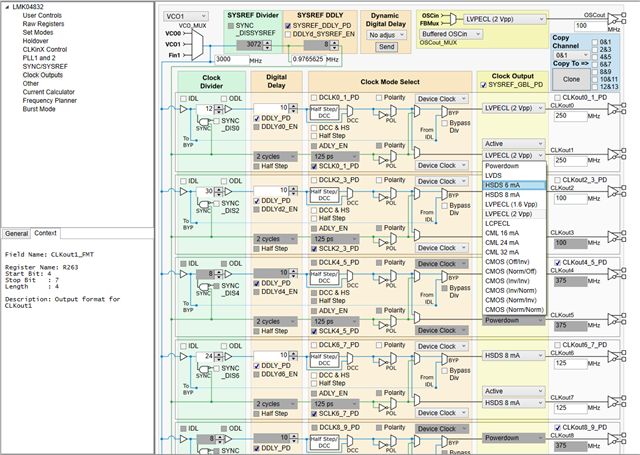
Task: Choose CML 16 mA format option
Action: pos(514,233)
